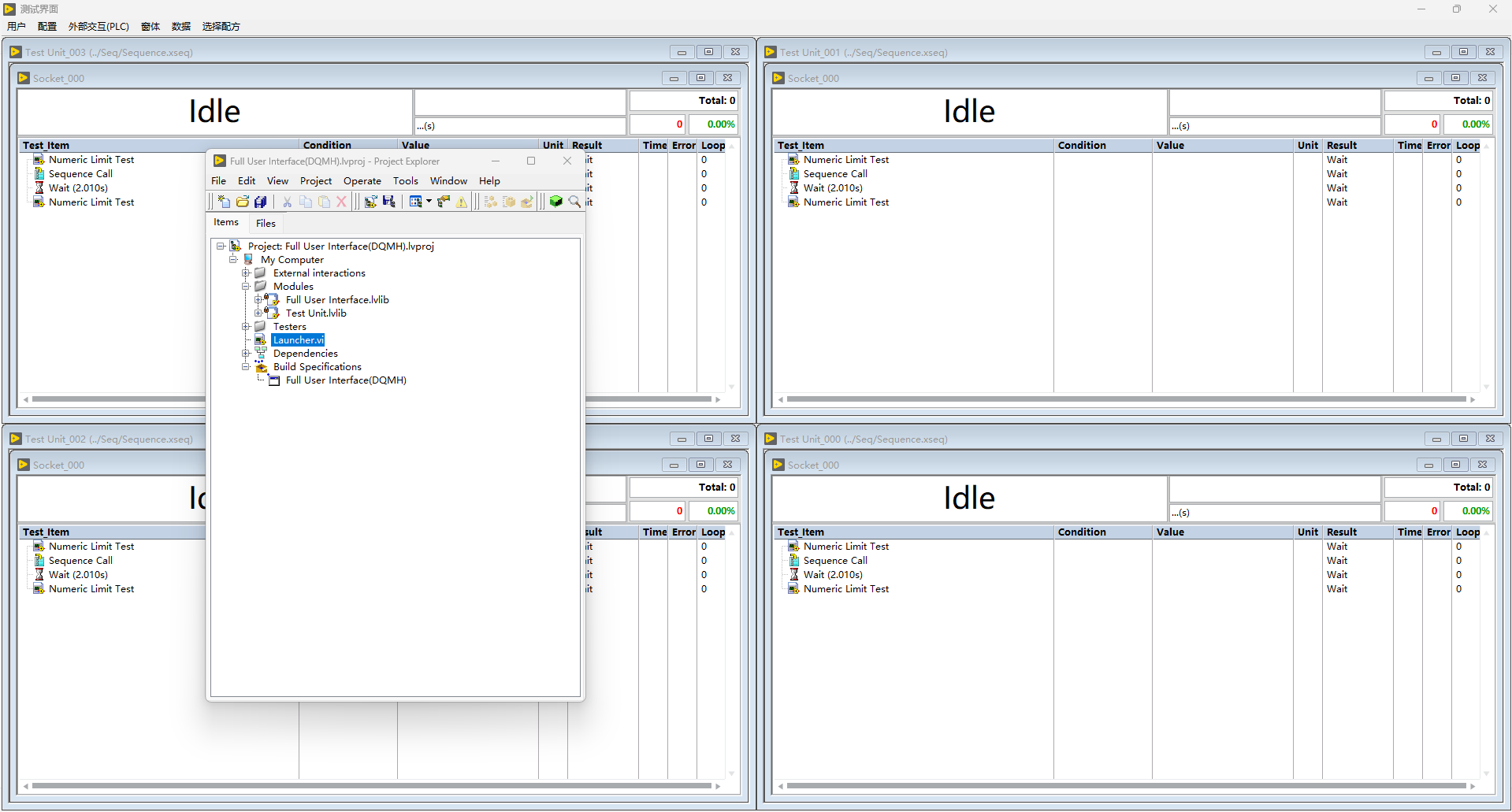
Task: Click the Save All toolbar icon
Action: click(261, 202)
